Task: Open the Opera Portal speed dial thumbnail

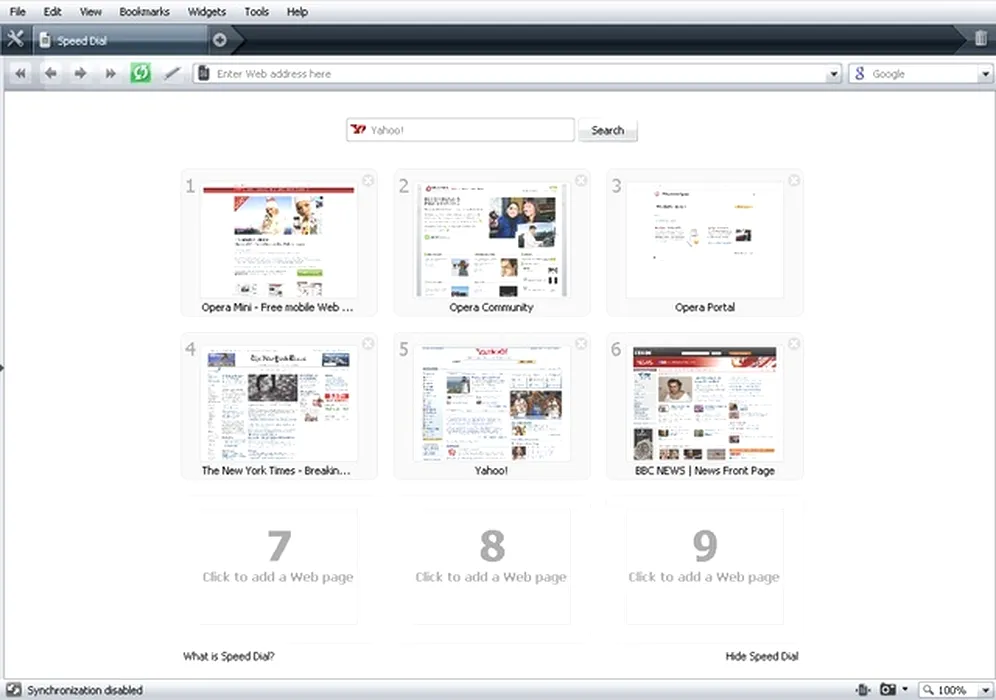Action: click(x=704, y=241)
